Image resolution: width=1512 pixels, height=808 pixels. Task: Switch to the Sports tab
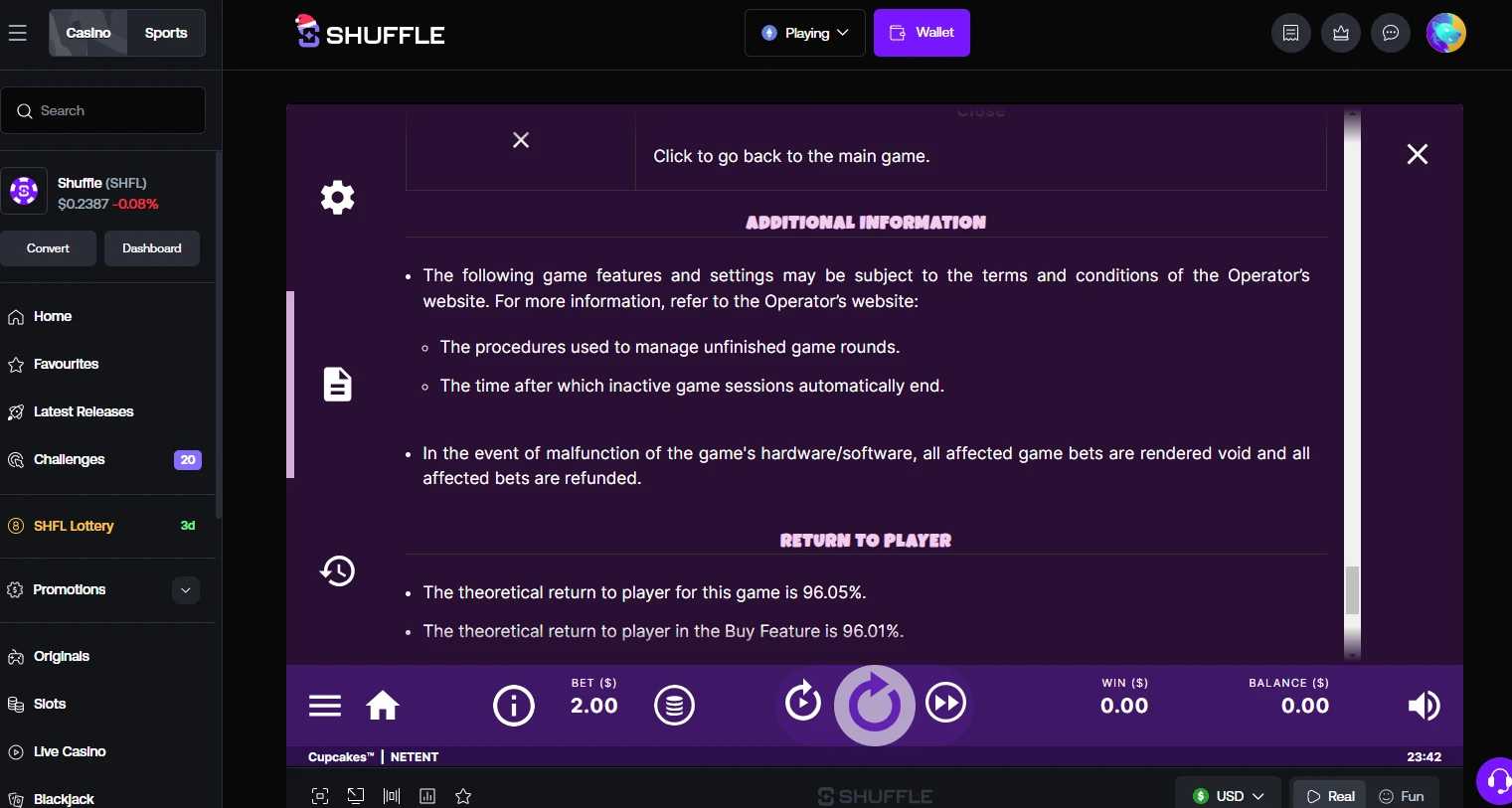click(166, 33)
